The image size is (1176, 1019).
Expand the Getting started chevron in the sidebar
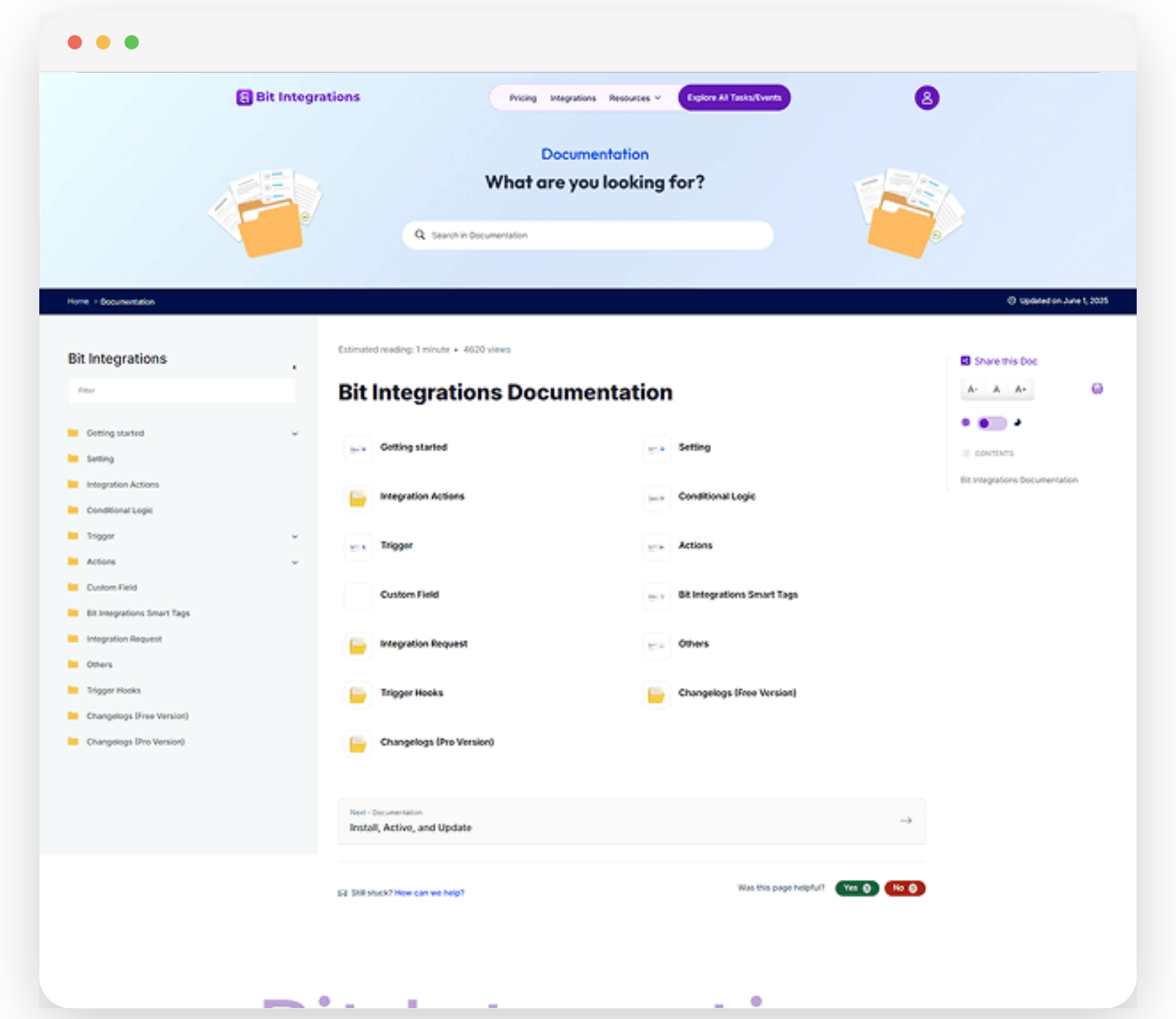pos(295,434)
